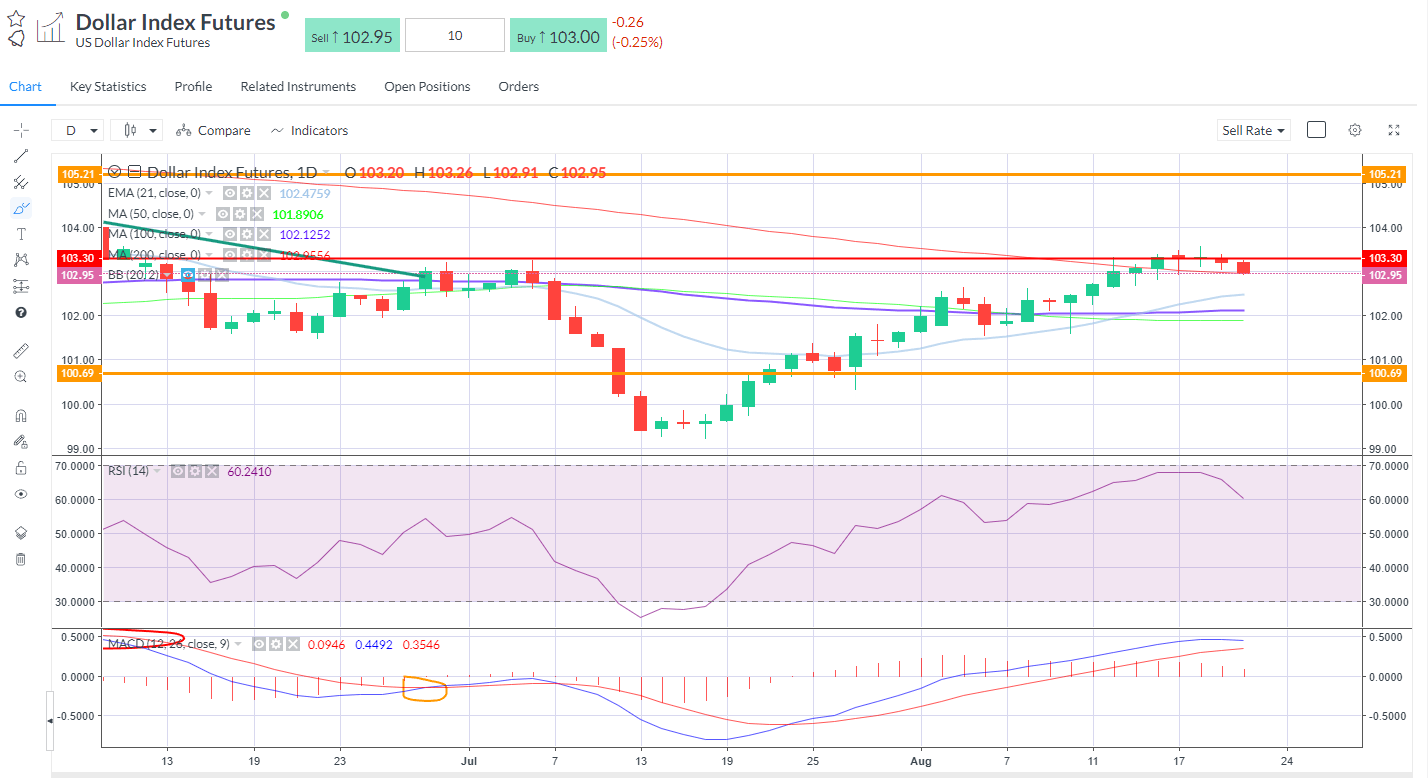Toggle MACD indicator visibility eye

[x=260, y=644]
